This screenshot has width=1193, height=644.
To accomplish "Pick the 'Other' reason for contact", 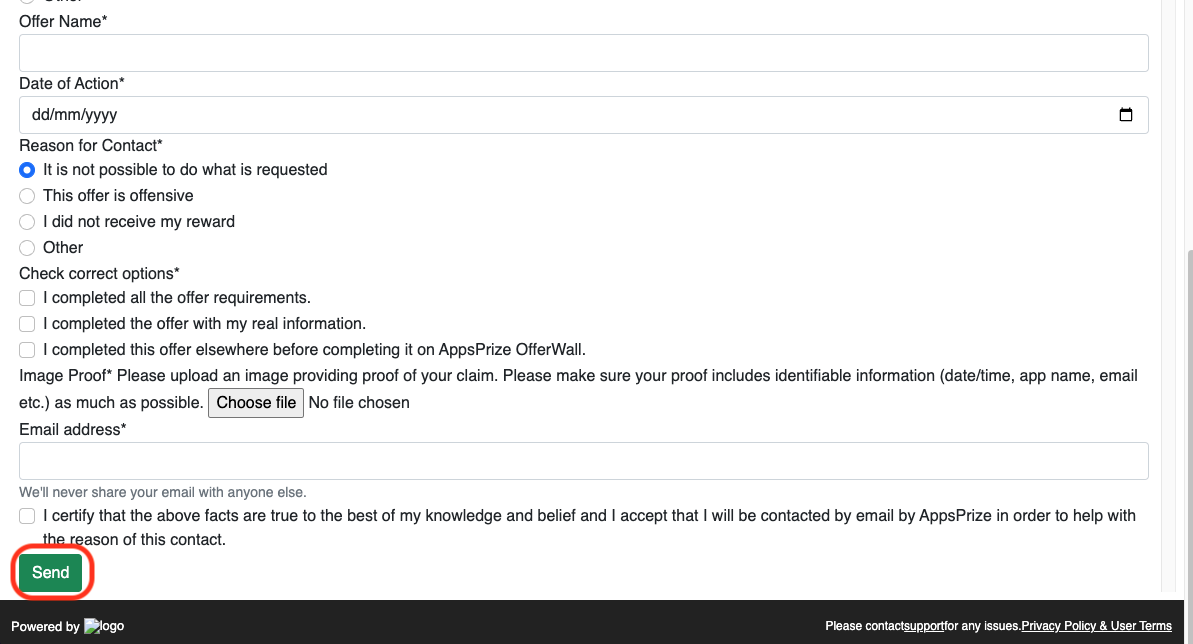I will click(x=27, y=248).
